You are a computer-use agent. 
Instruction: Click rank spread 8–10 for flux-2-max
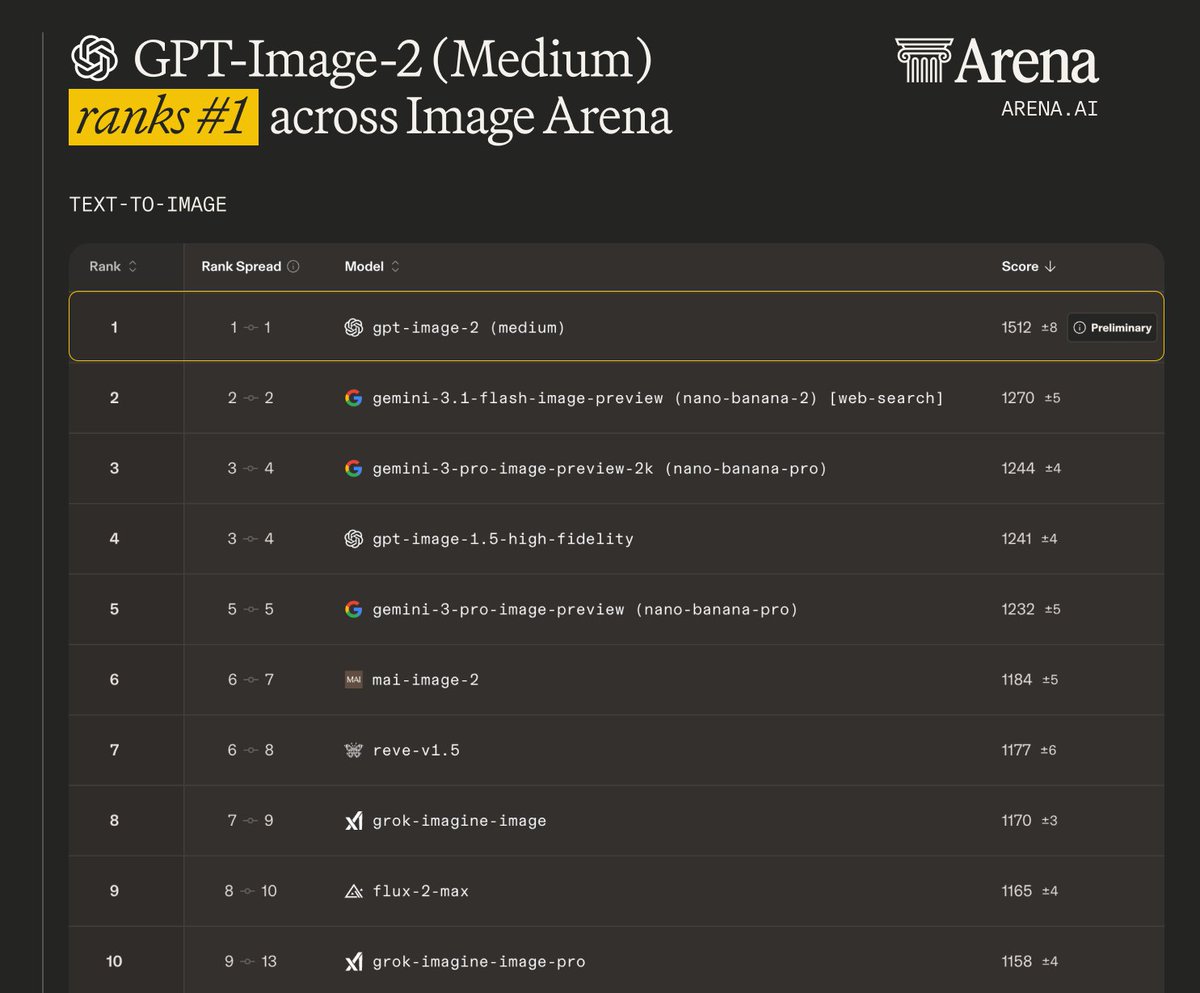(250, 891)
